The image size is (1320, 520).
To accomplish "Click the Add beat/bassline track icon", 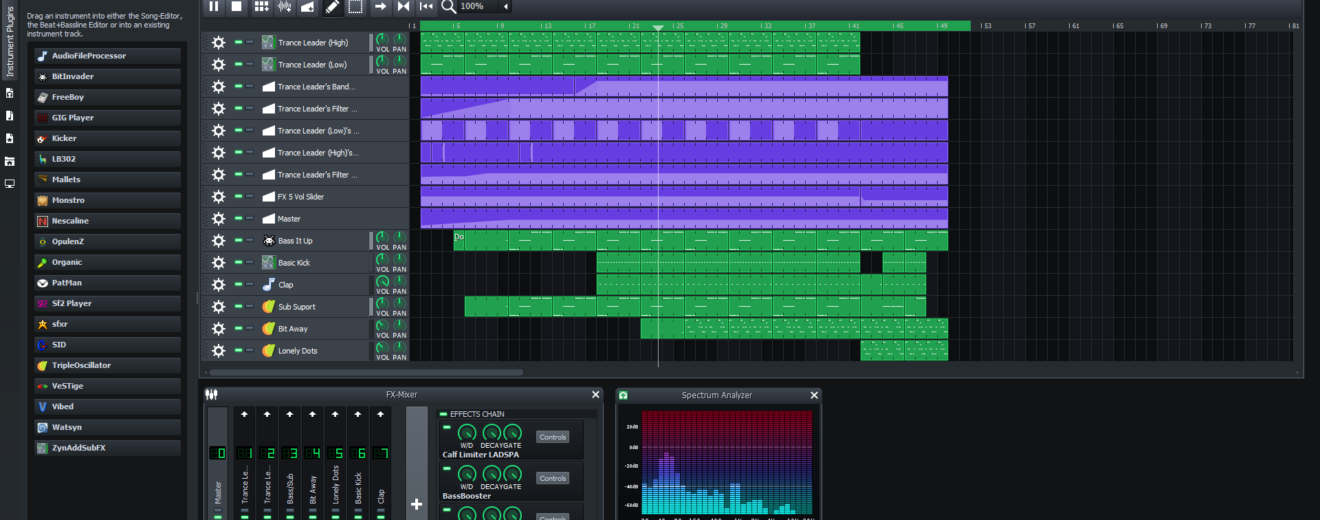I will coord(261,7).
